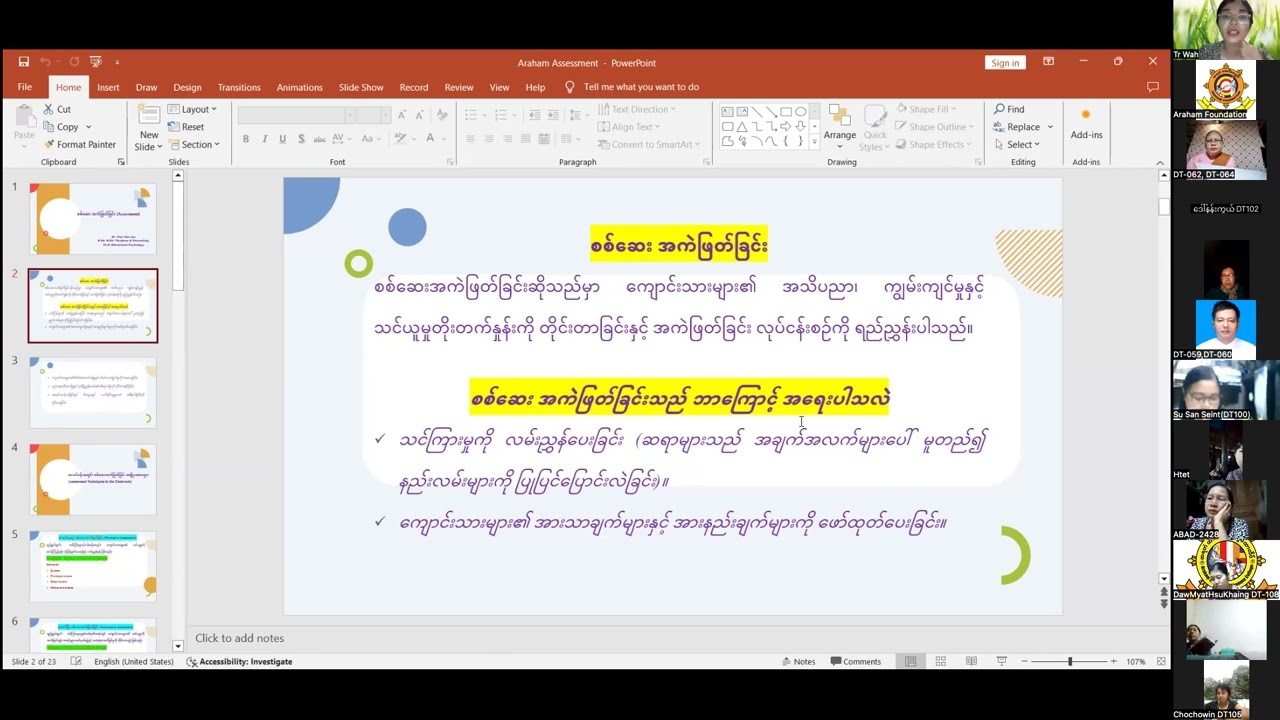Start slideshow from beginning icon in title bar
This screenshot has height=720, width=1280.
[96, 62]
